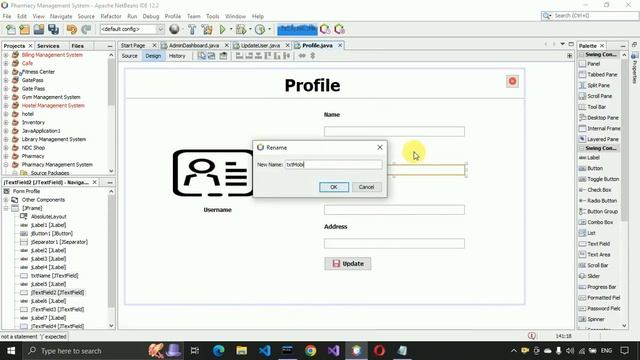
Task: Click the Windows Start button
Action: click(11, 351)
